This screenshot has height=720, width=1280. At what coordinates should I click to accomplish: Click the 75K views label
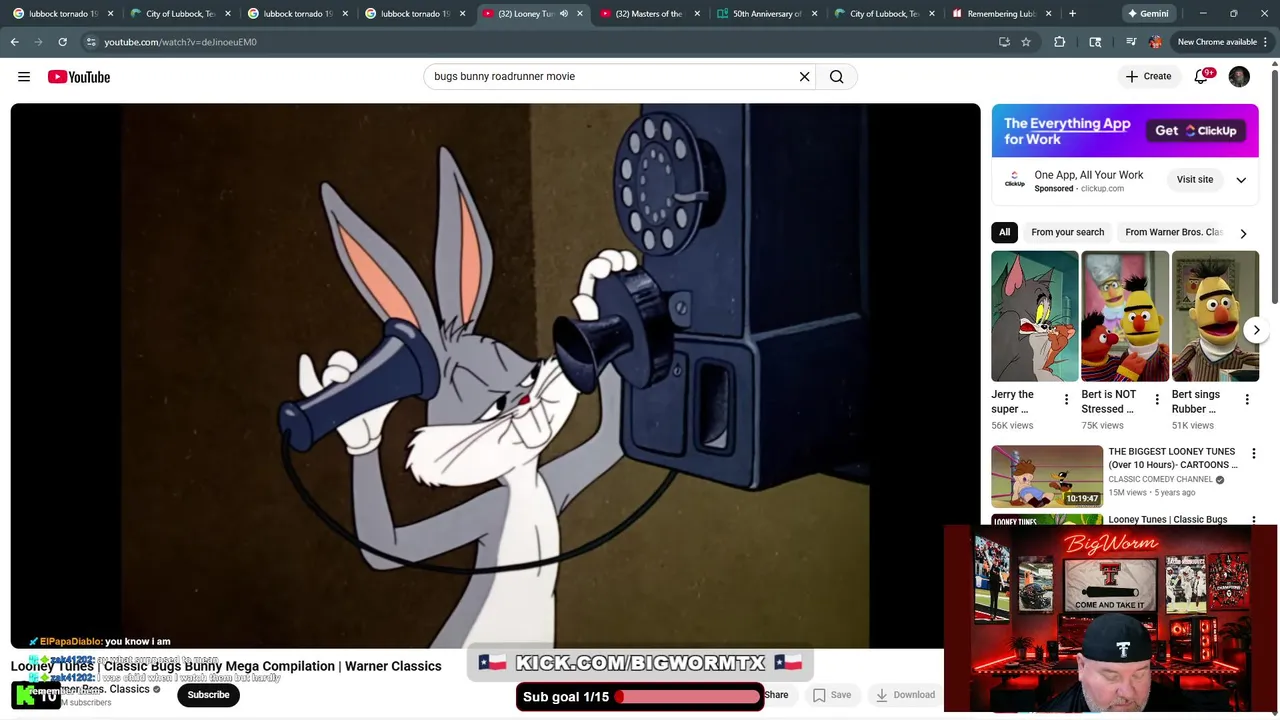(1102, 425)
